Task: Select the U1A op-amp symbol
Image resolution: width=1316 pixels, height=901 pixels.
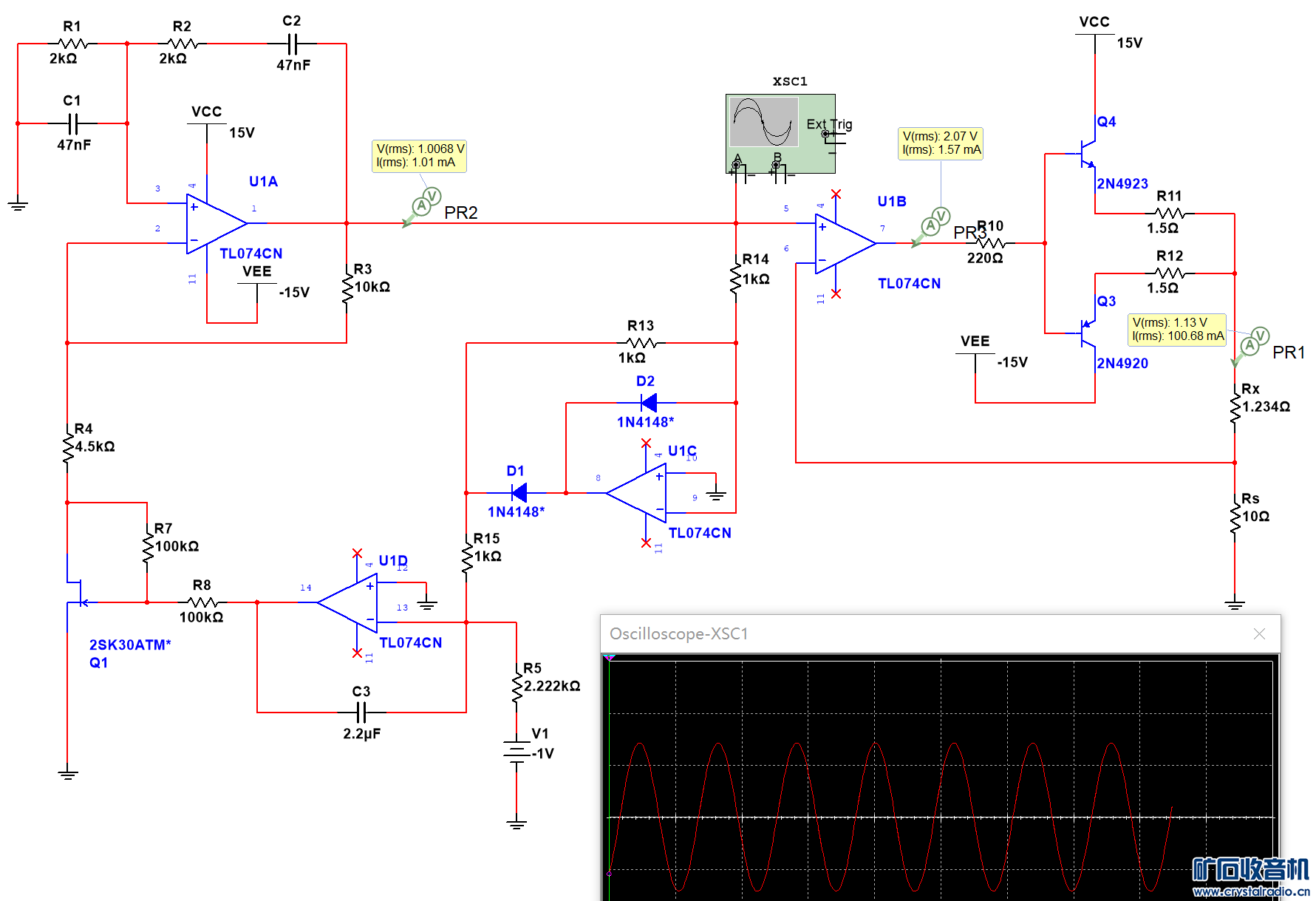Action: point(216,223)
